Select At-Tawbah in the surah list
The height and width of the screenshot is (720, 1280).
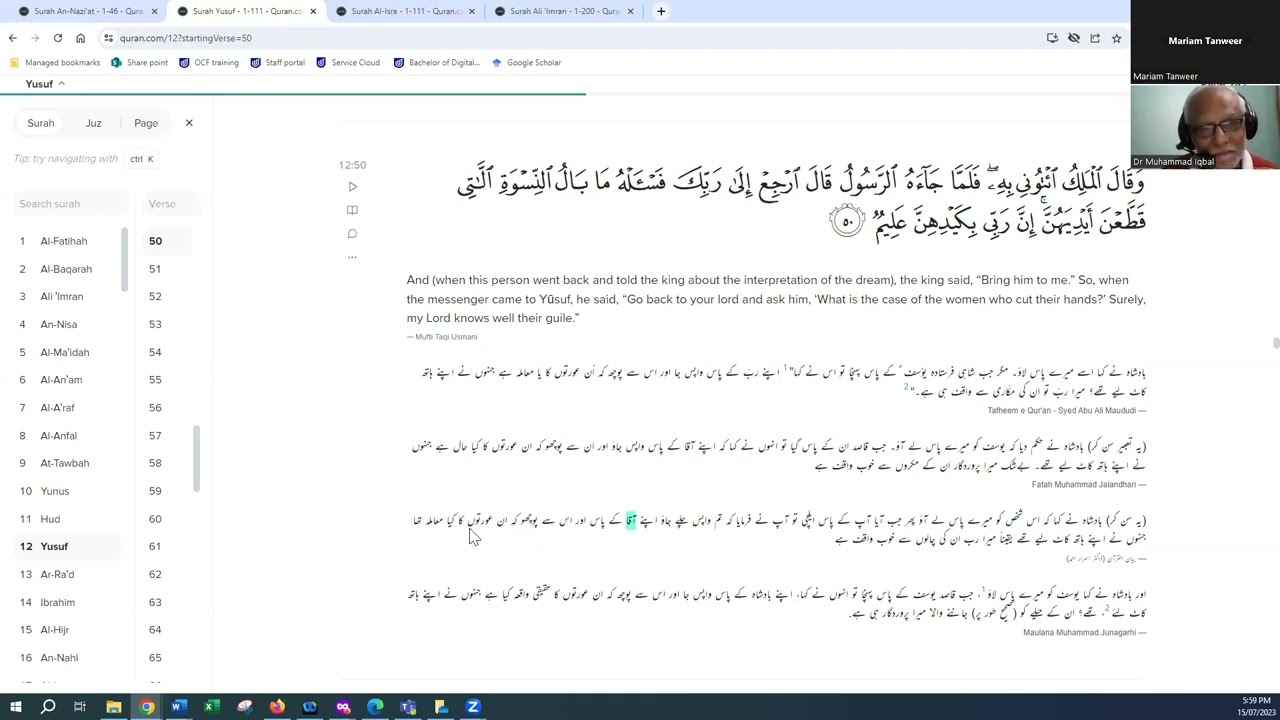pyautogui.click(x=66, y=463)
